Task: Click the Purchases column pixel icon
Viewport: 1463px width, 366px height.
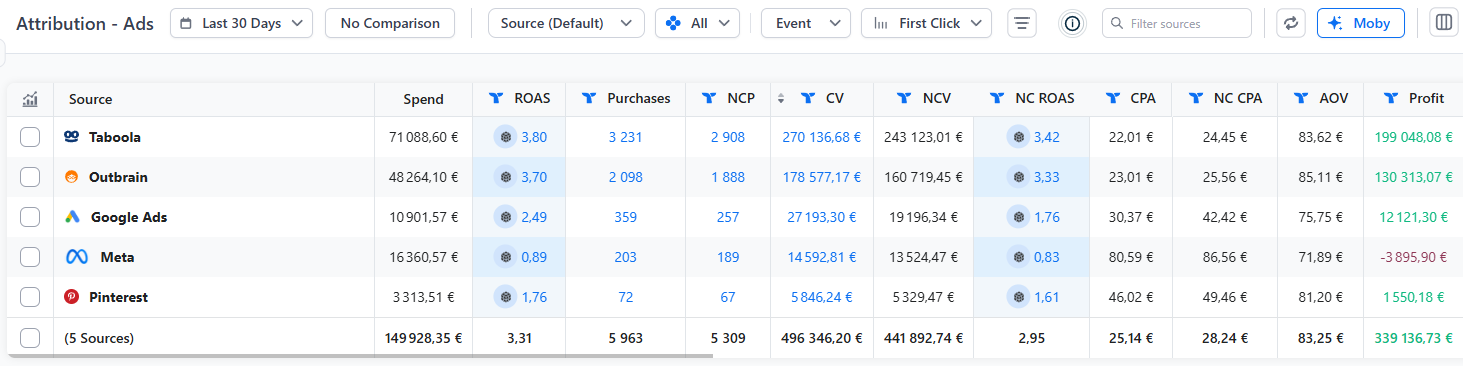Action: [588, 98]
